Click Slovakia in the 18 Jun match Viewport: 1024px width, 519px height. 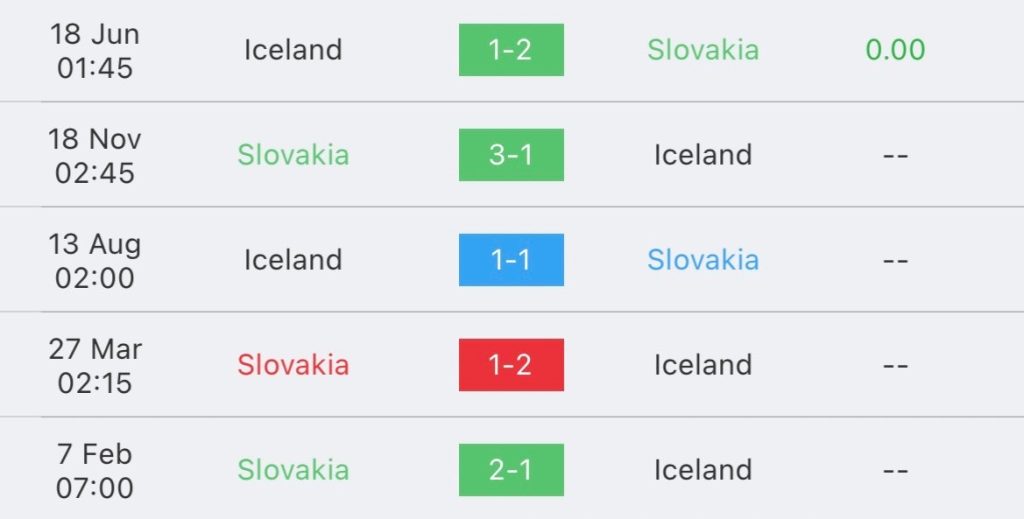702,50
